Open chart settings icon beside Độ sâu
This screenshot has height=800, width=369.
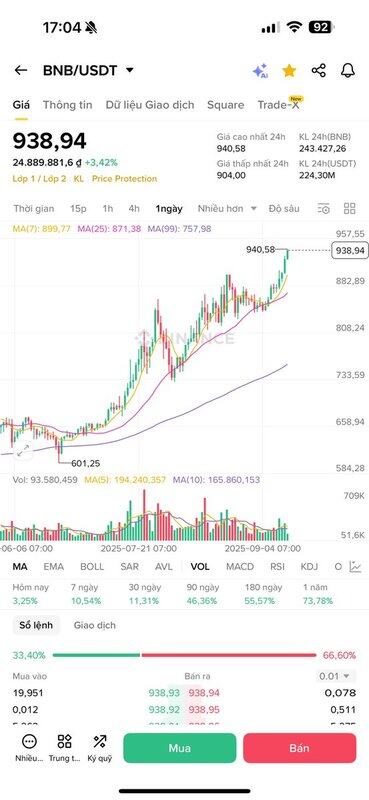pyautogui.click(x=324, y=209)
